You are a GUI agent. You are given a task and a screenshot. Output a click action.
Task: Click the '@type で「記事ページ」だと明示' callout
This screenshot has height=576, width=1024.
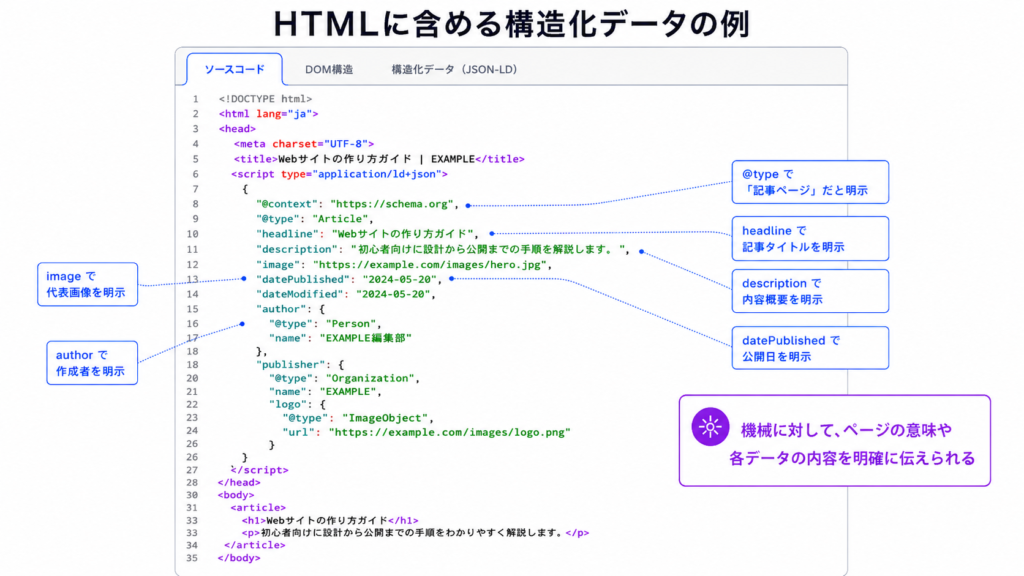[x=810, y=182]
